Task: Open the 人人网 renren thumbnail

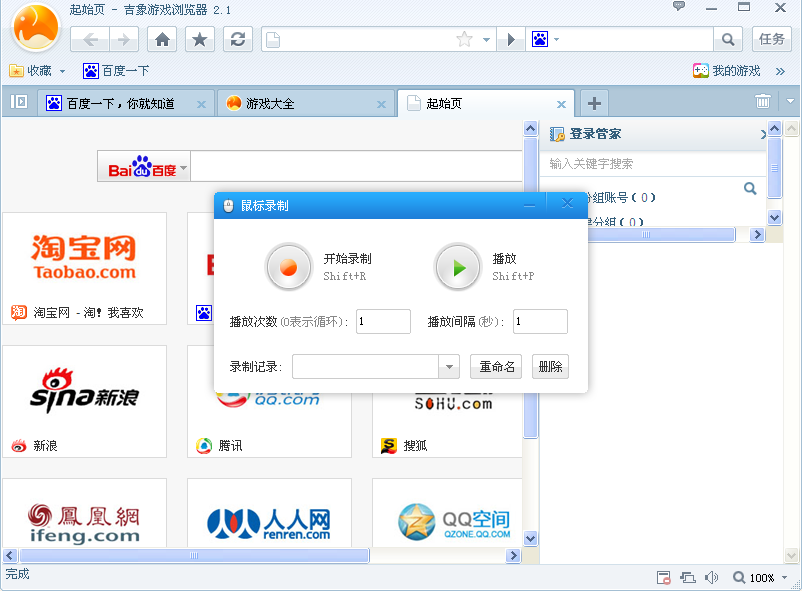Action: click(269, 513)
